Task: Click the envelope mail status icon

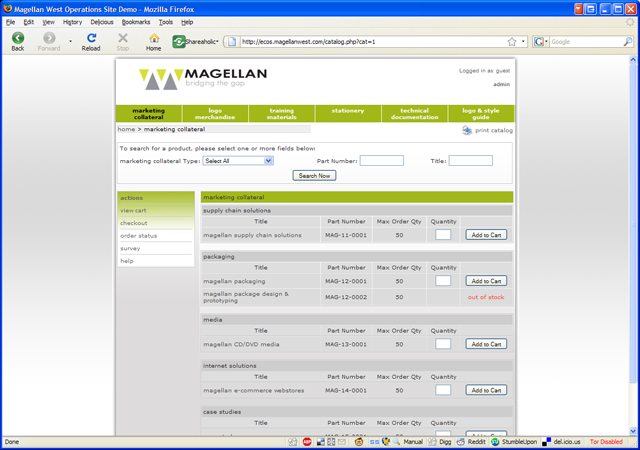Action: click(x=342, y=442)
